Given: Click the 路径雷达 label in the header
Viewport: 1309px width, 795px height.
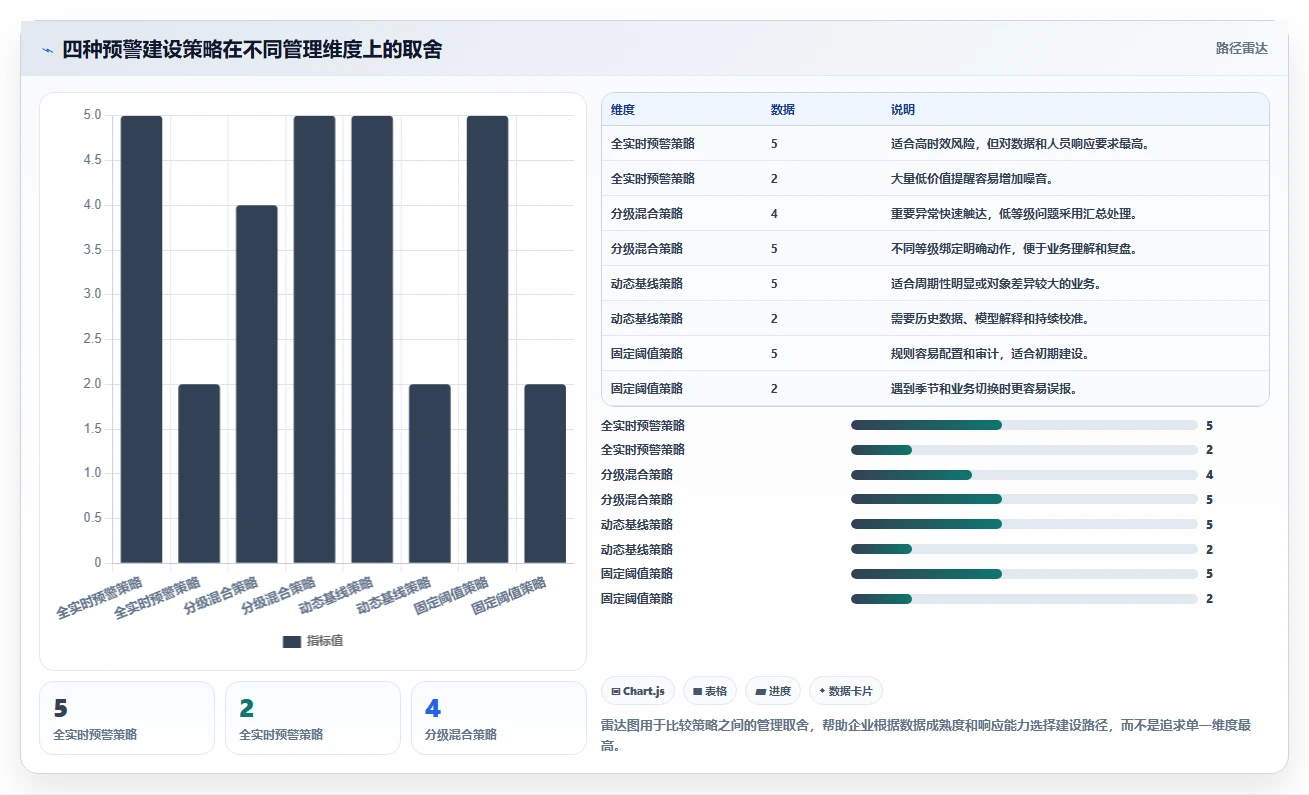Looking at the screenshot, I should (x=1242, y=48).
